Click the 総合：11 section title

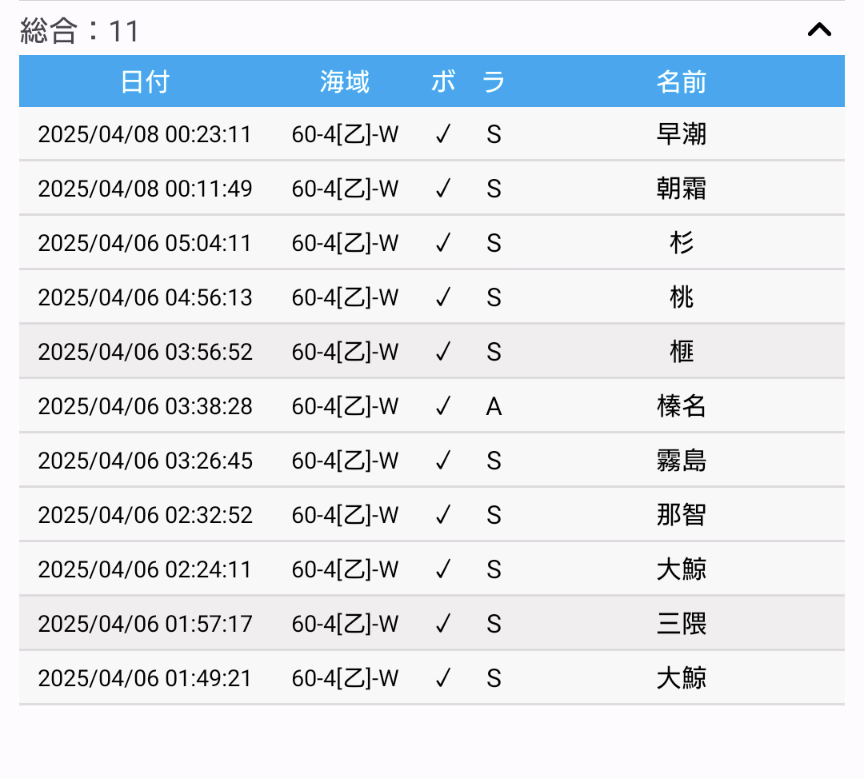coord(79,30)
